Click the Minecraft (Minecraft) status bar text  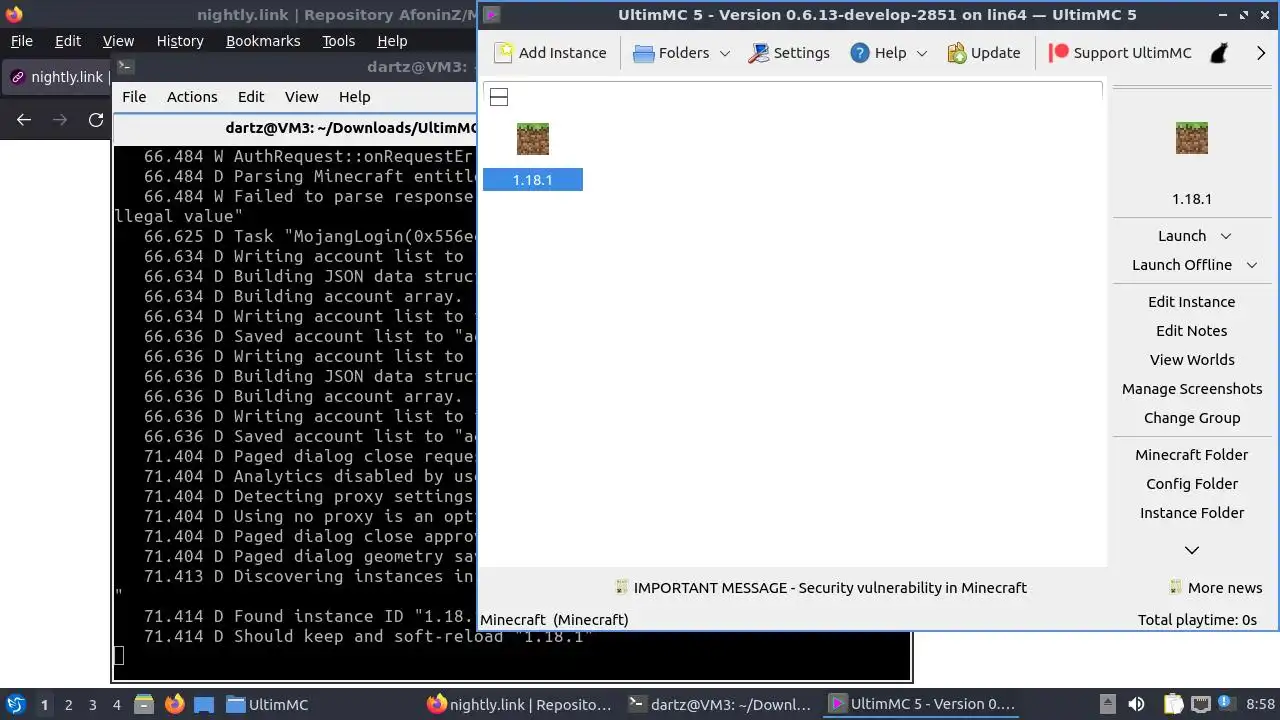point(554,620)
